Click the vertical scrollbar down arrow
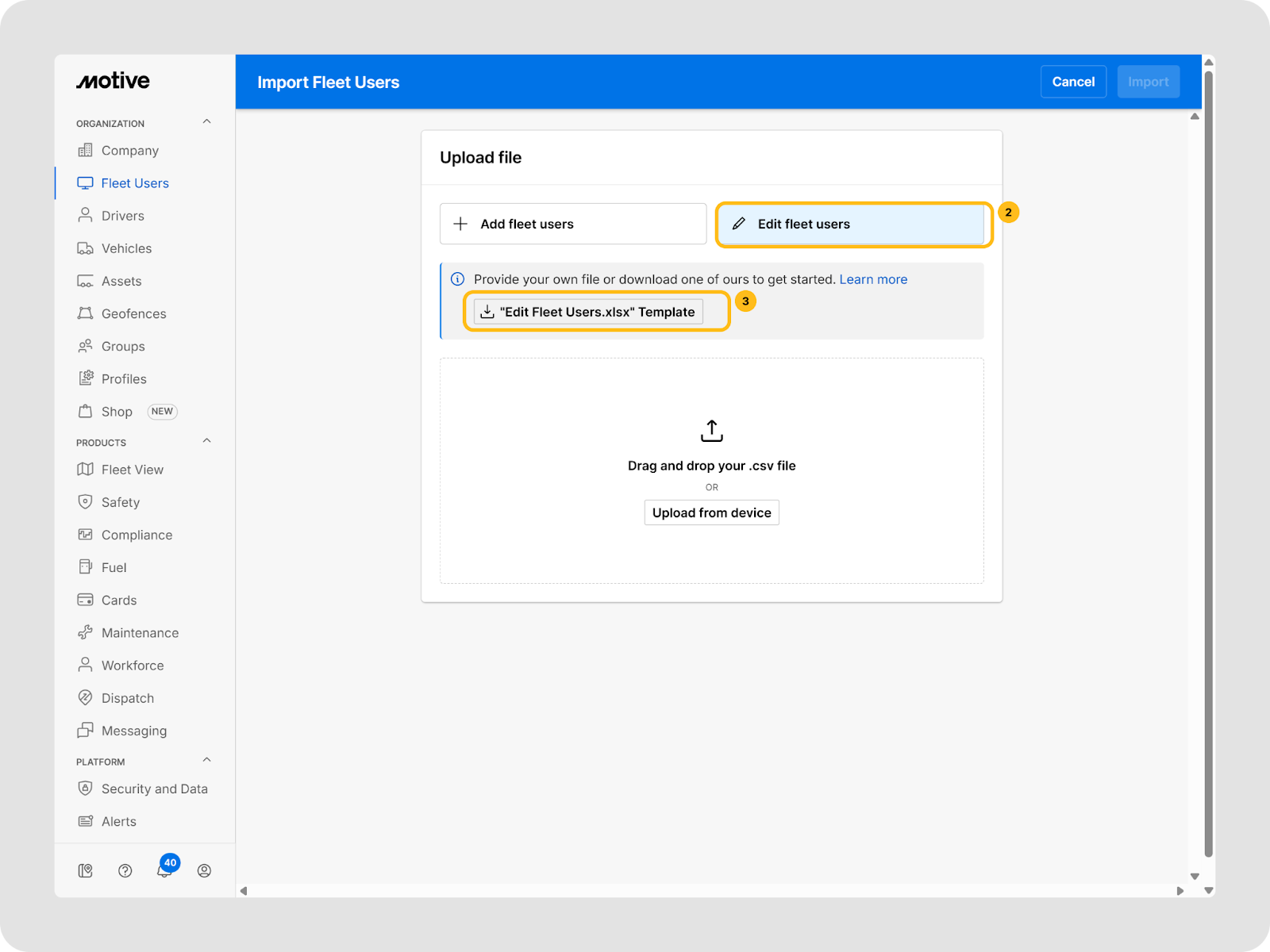Viewport: 1270px width, 952px height. click(1208, 890)
